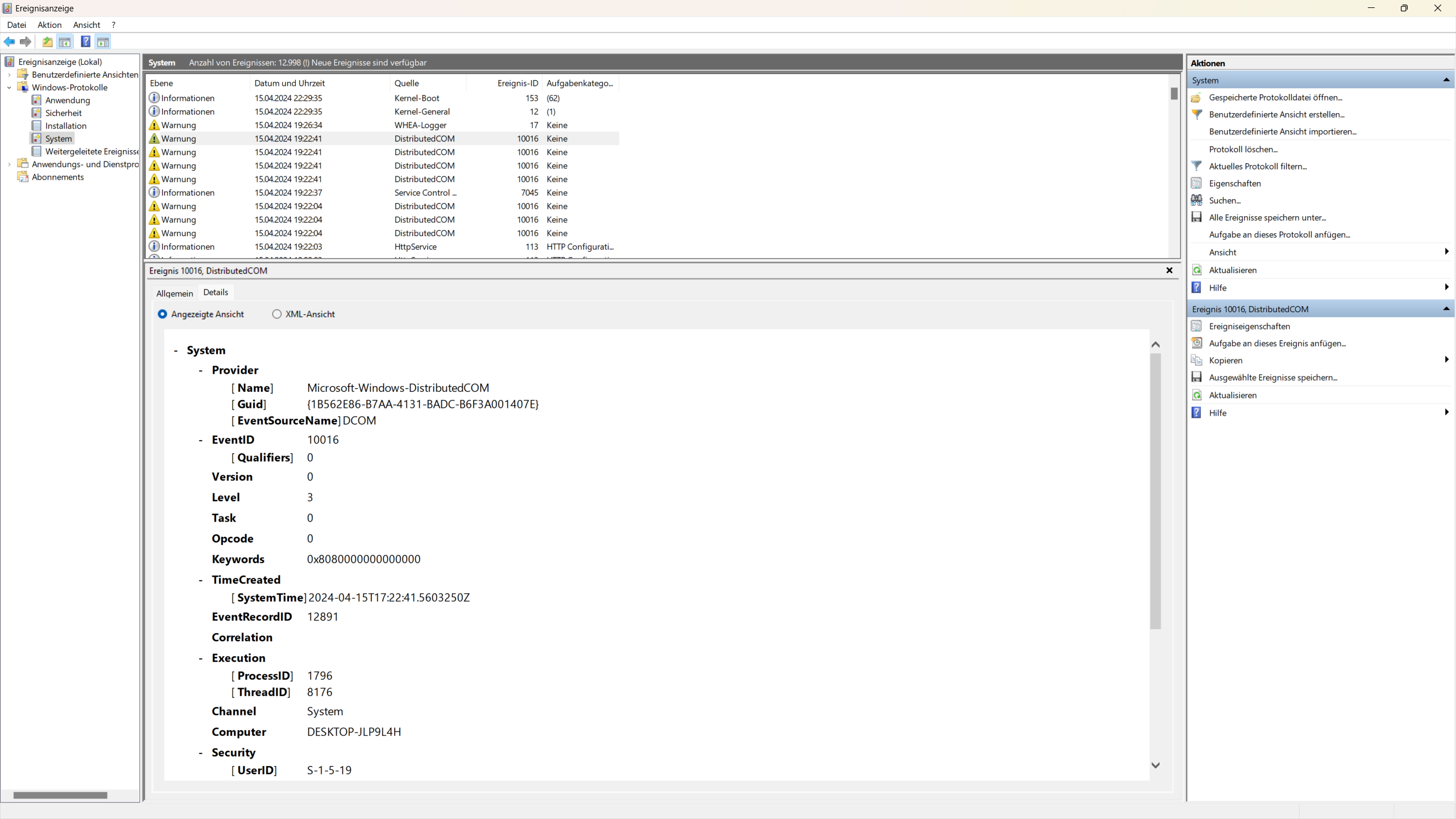Open the Aktion menu
Viewport: 1456px width, 819px height.
[49, 25]
